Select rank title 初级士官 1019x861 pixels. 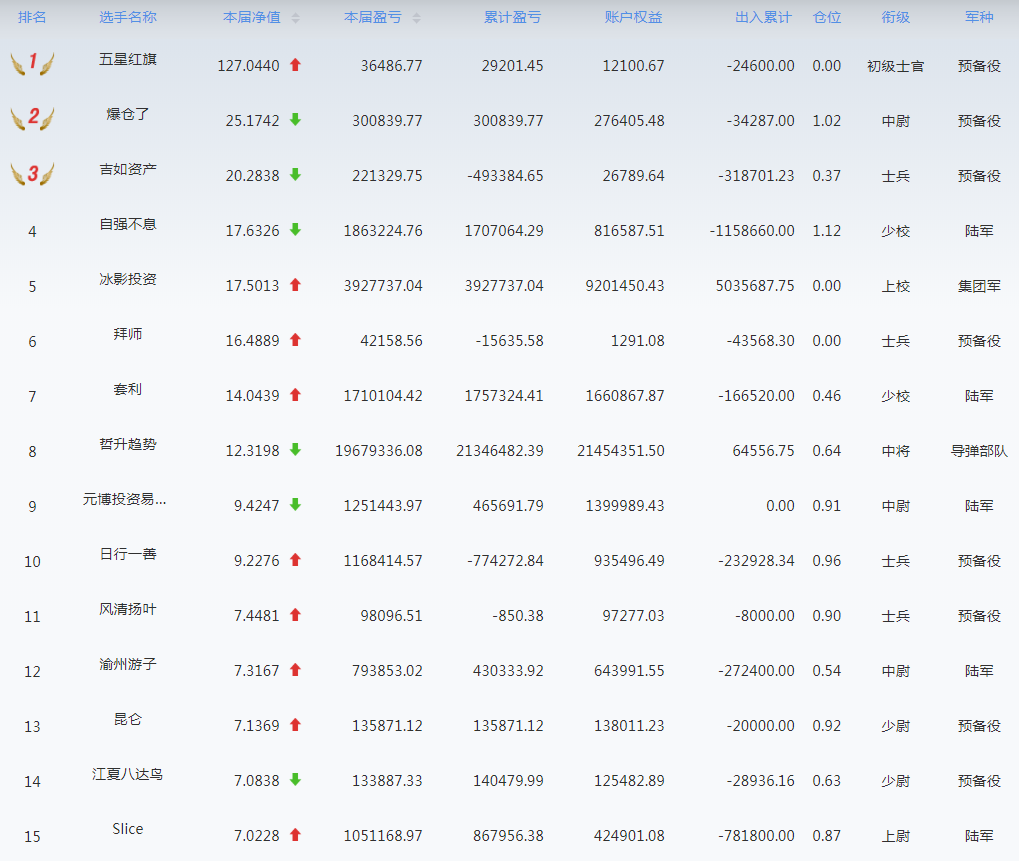click(x=896, y=66)
